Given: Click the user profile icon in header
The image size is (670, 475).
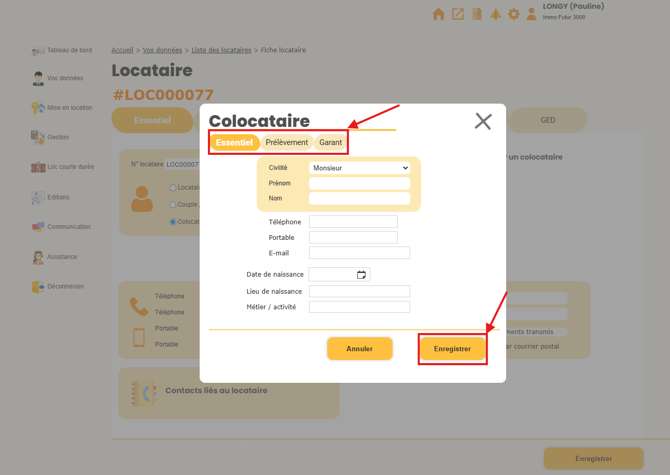Looking at the screenshot, I should (532, 14).
